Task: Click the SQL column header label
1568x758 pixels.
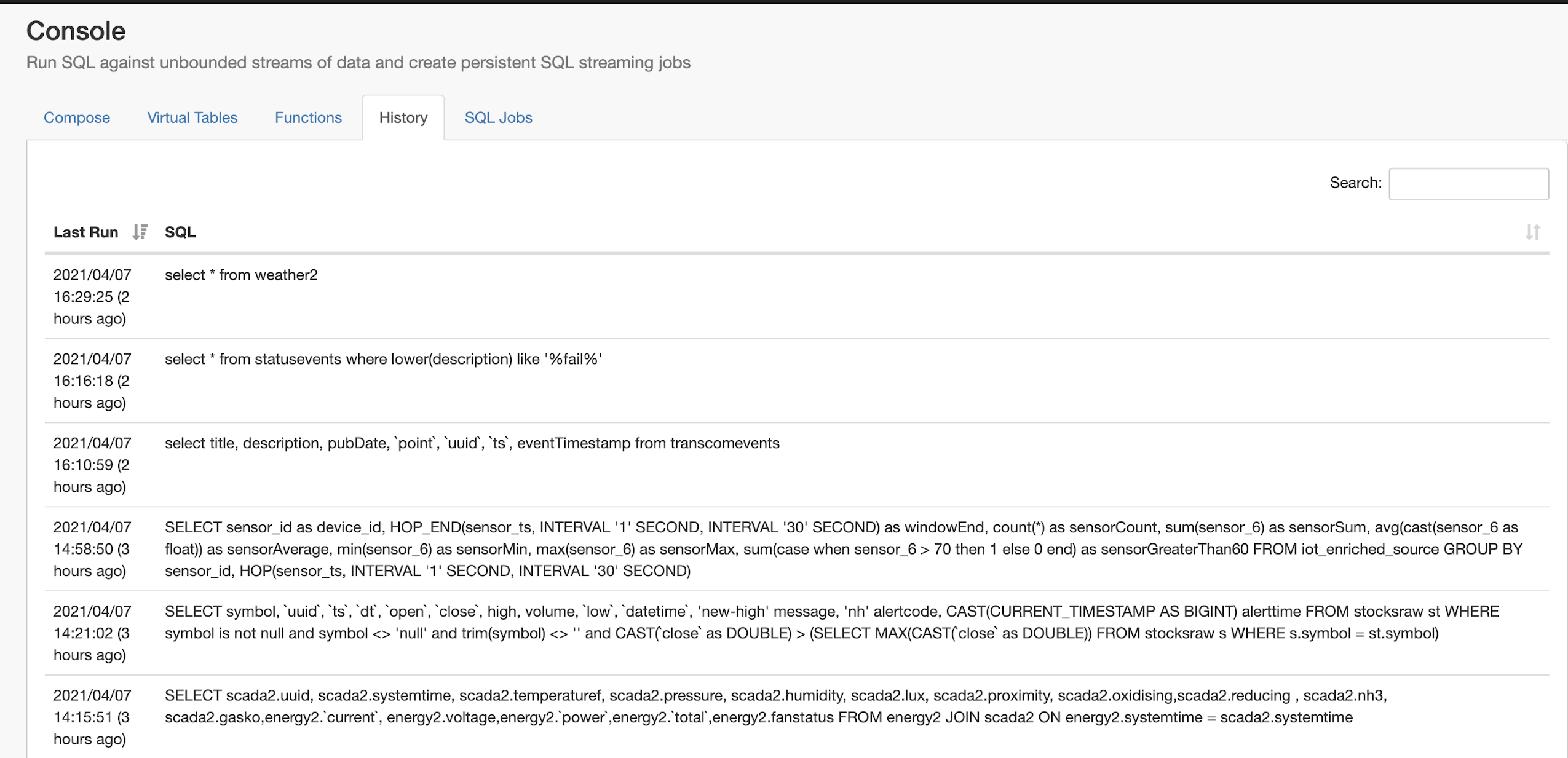Action: click(180, 232)
